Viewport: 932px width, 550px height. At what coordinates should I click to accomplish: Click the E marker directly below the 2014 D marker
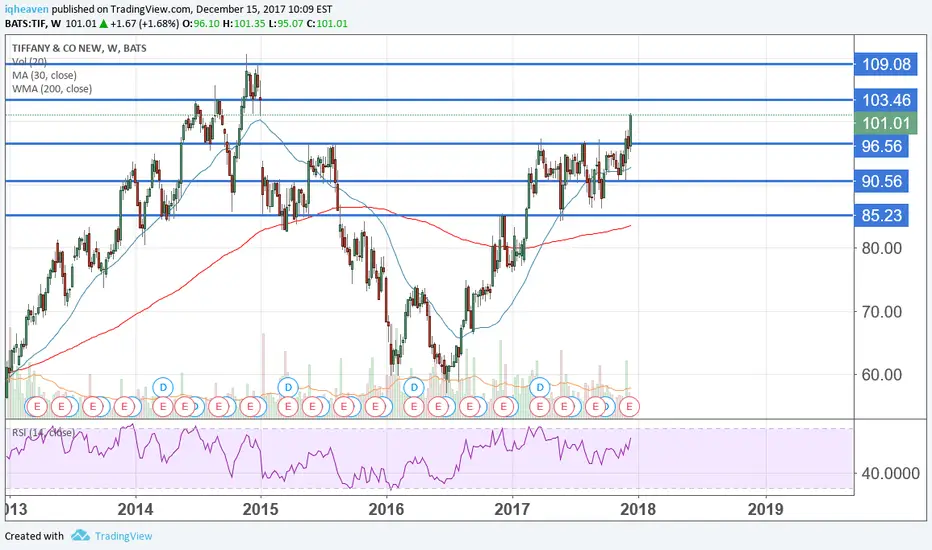[x=162, y=407]
